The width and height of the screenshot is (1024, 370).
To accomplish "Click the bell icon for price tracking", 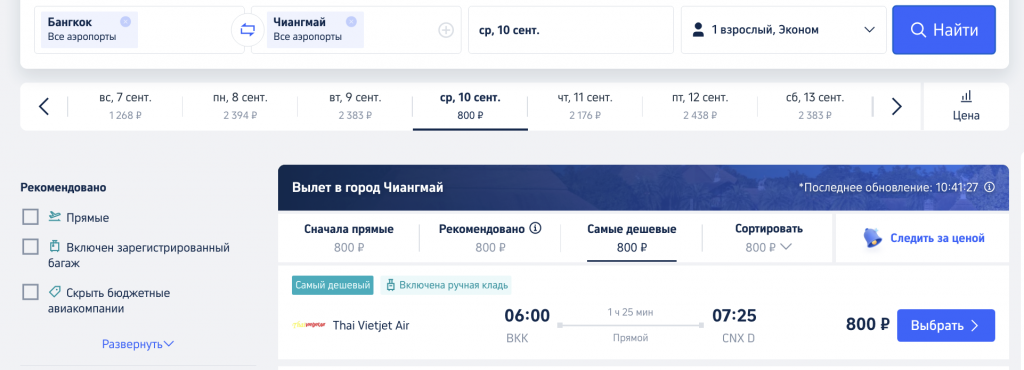I will (x=872, y=238).
